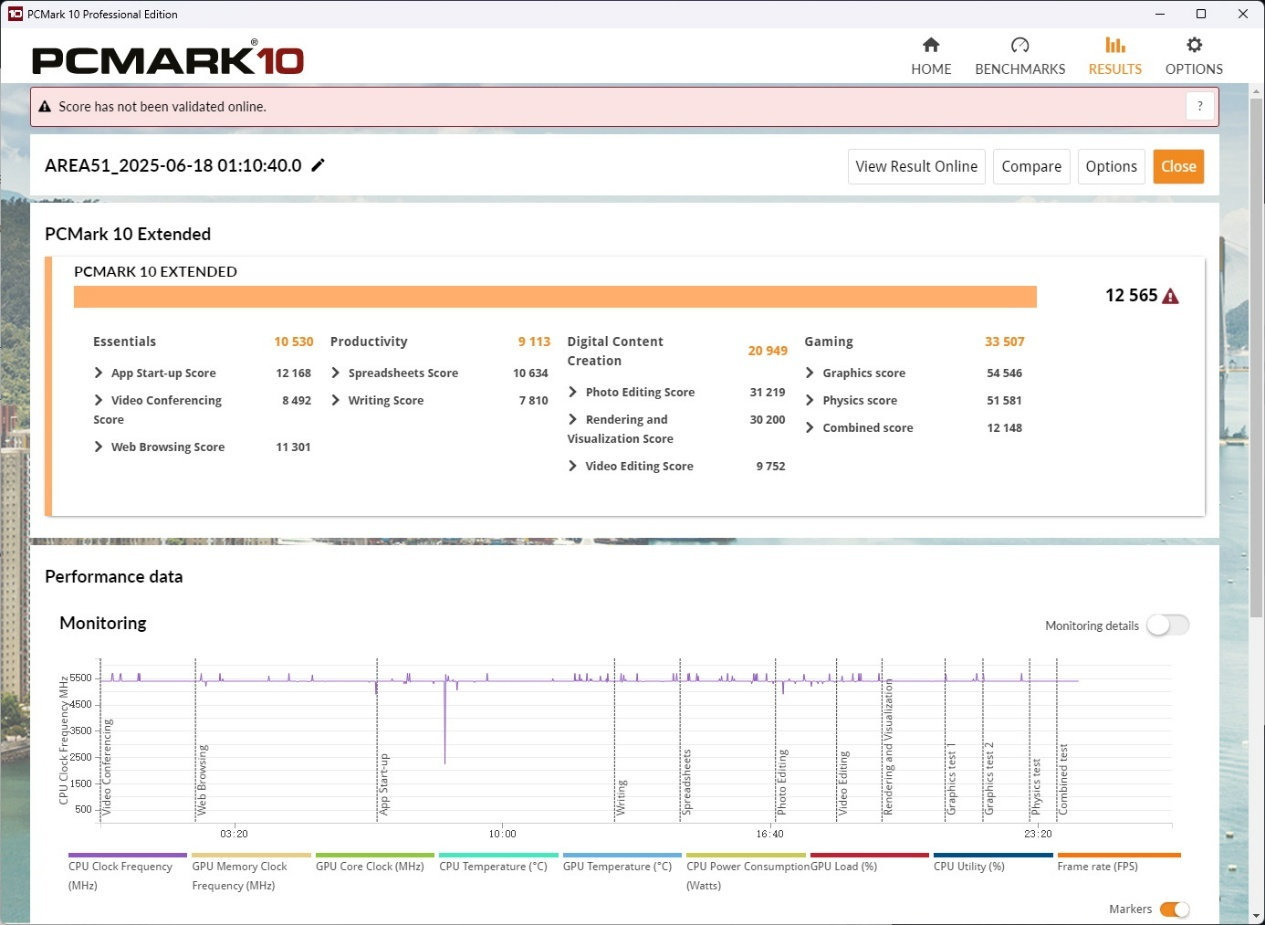1265x925 pixels.
Task: Turn off the Markers switch
Action: point(1175,909)
